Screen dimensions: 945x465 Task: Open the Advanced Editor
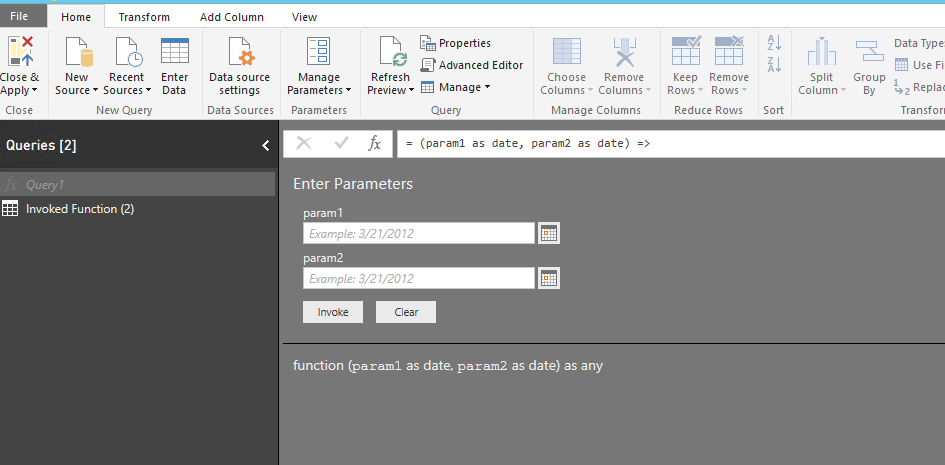pos(472,65)
